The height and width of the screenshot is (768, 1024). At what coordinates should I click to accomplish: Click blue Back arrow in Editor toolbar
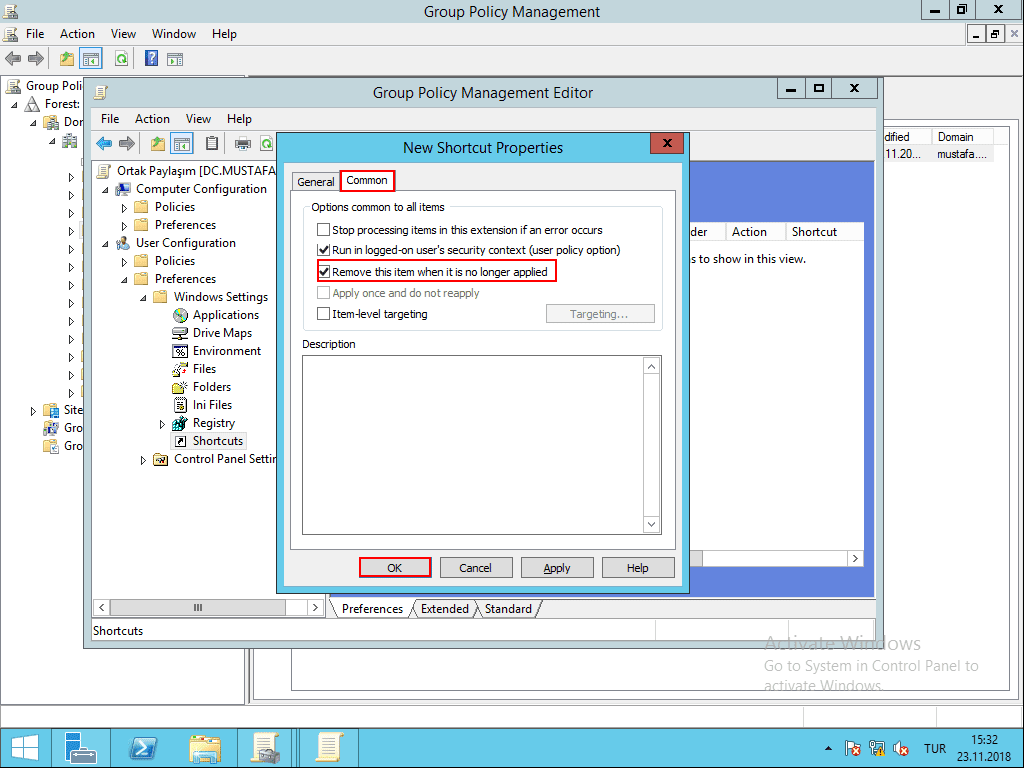coord(104,143)
